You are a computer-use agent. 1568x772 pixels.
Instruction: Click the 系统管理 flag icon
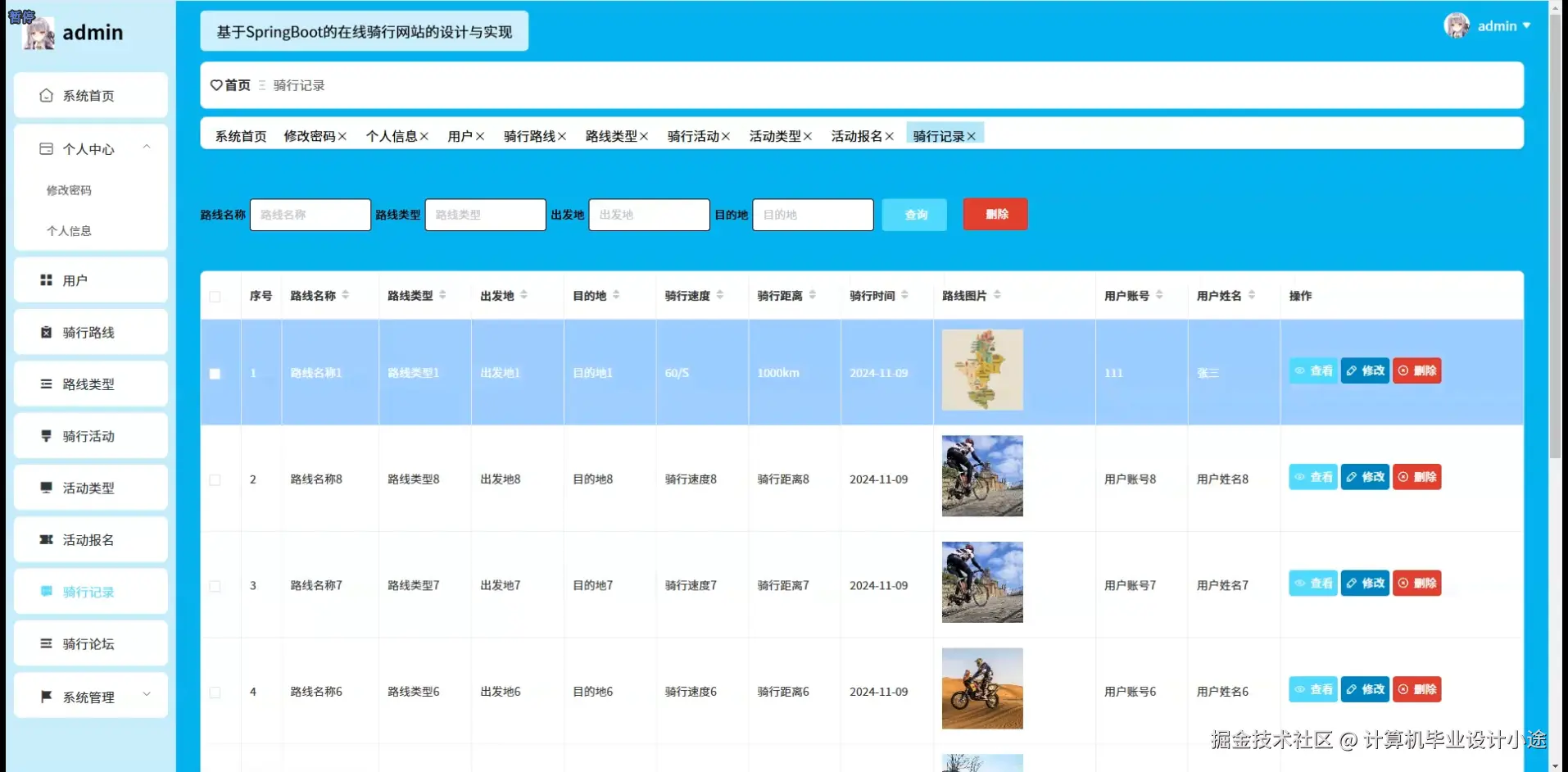tap(46, 696)
